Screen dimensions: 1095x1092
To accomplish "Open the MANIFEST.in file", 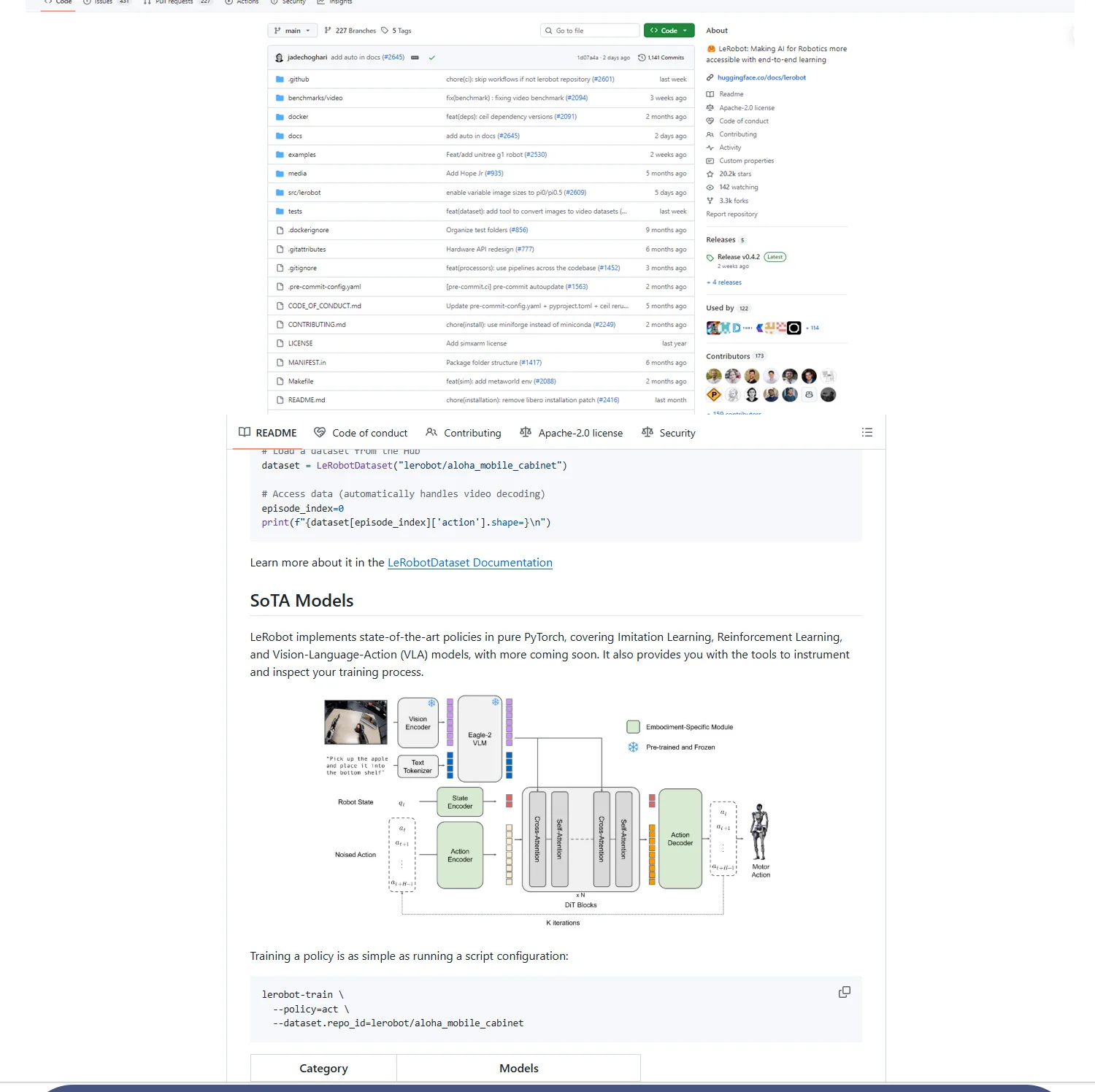I will point(307,363).
